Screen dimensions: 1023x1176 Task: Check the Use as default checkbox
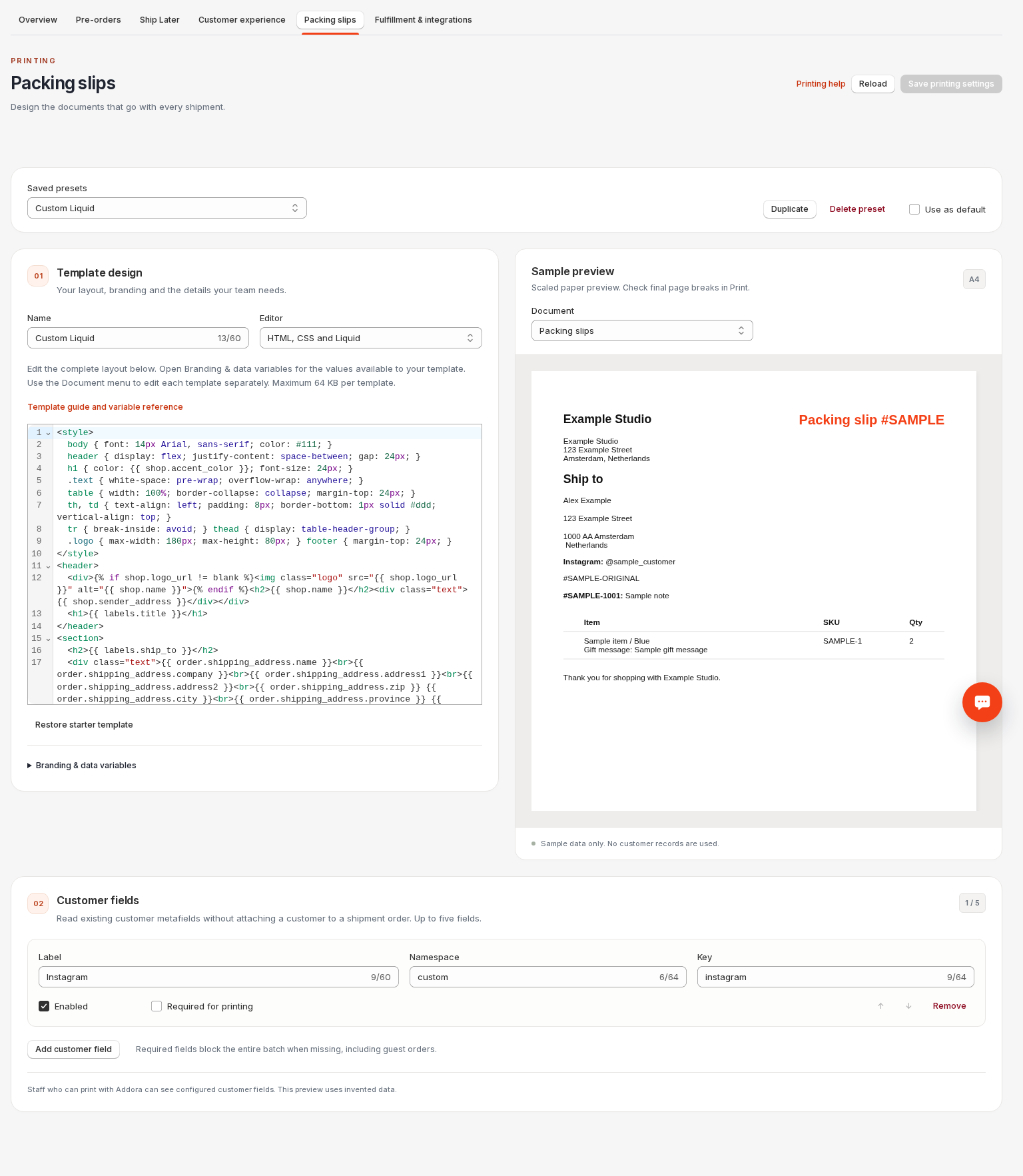(914, 209)
